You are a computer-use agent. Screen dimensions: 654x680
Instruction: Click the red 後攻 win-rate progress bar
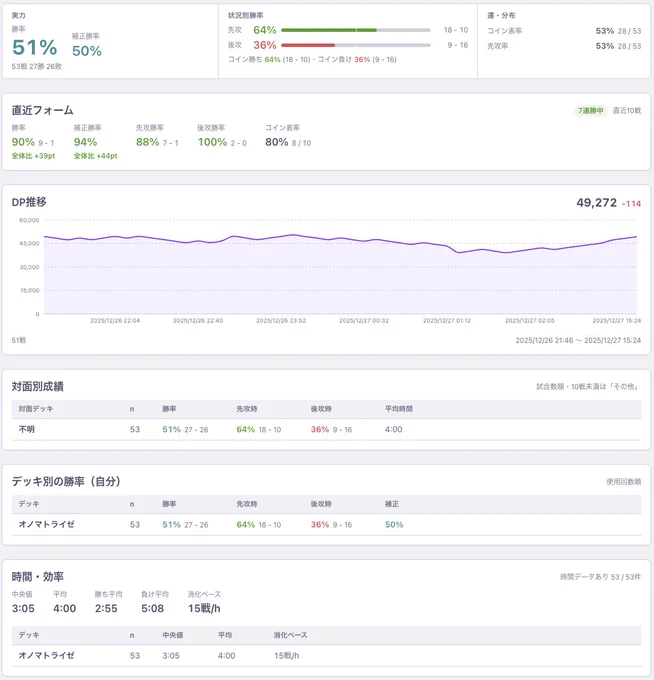pyautogui.click(x=356, y=45)
